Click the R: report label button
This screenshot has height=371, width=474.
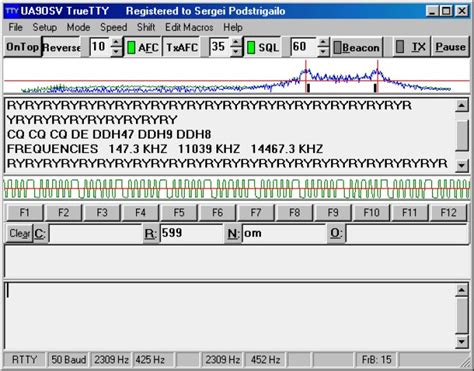150,233
